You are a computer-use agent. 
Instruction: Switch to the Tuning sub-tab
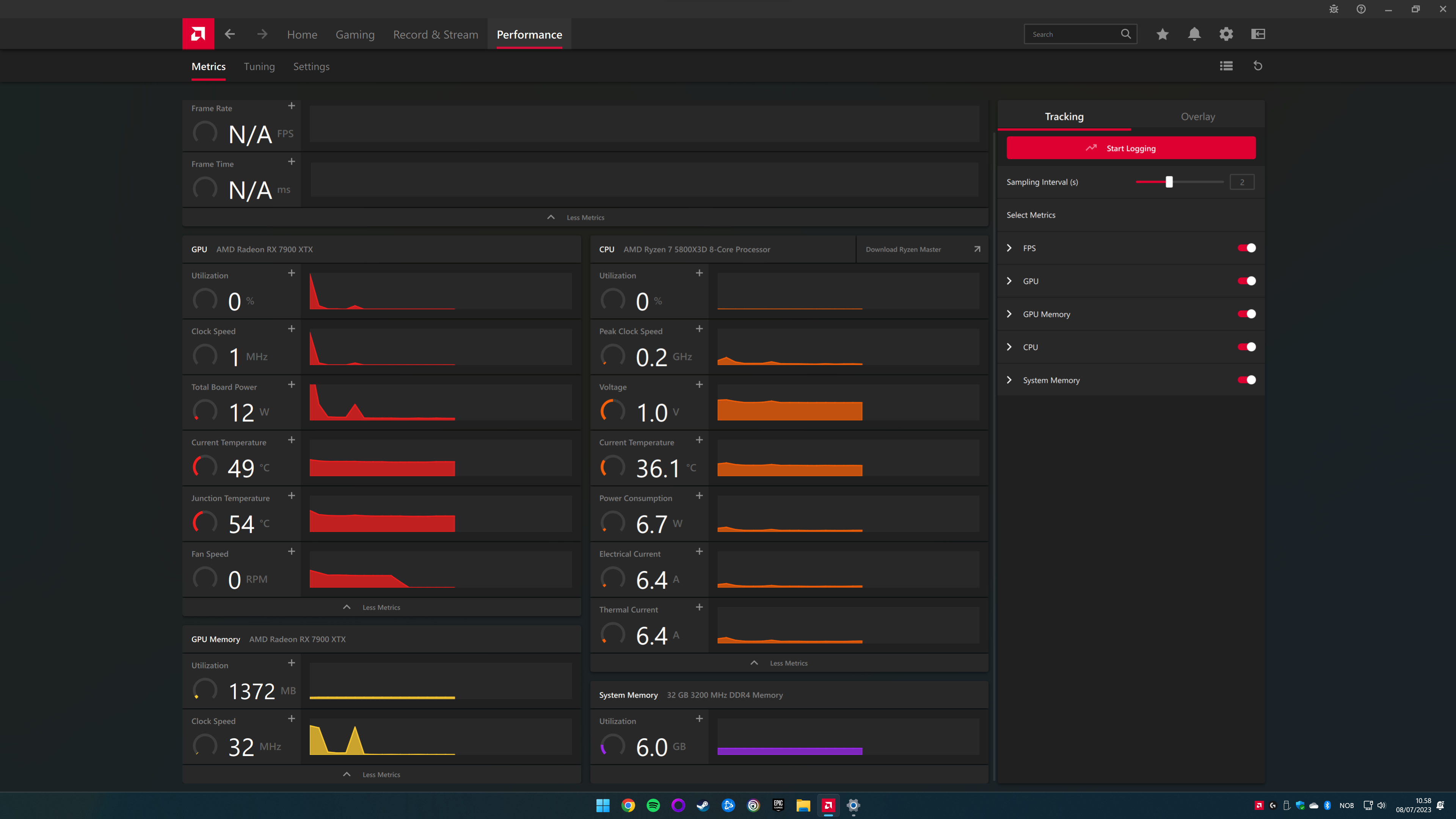(259, 67)
